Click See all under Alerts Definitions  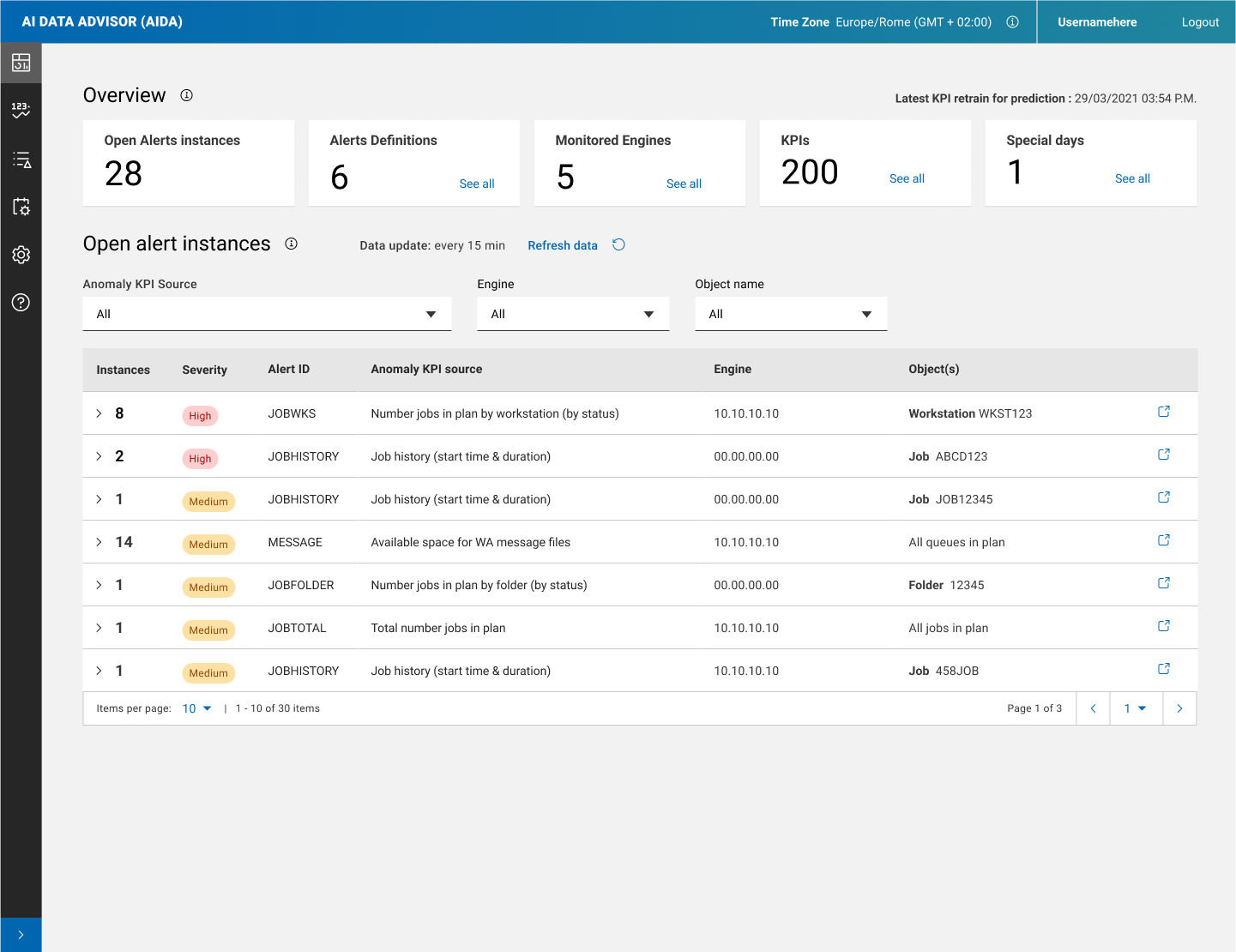pyautogui.click(x=476, y=184)
